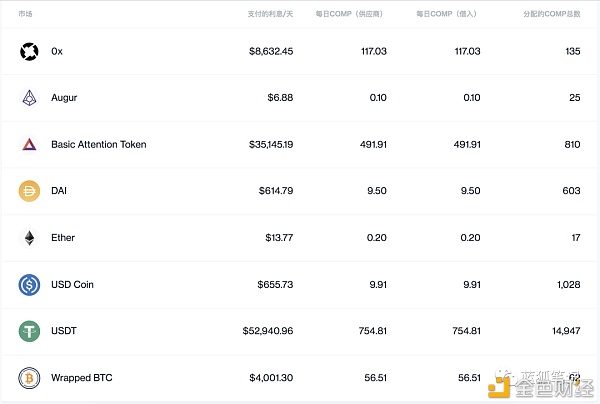Sort by the 支付的利息/天 column header
The height and width of the screenshot is (404, 600).
tap(270, 14)
